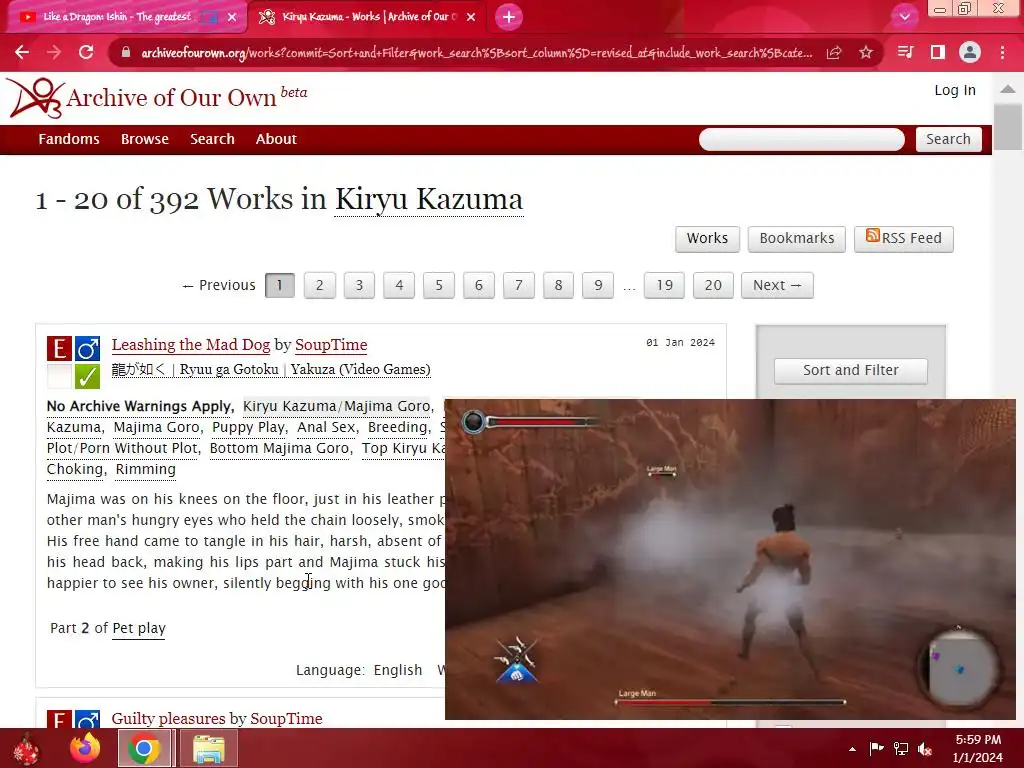Go to results page 5
Image resolution: width=1024 pixels, height=768 pixels.
click(x=439, y=285)
